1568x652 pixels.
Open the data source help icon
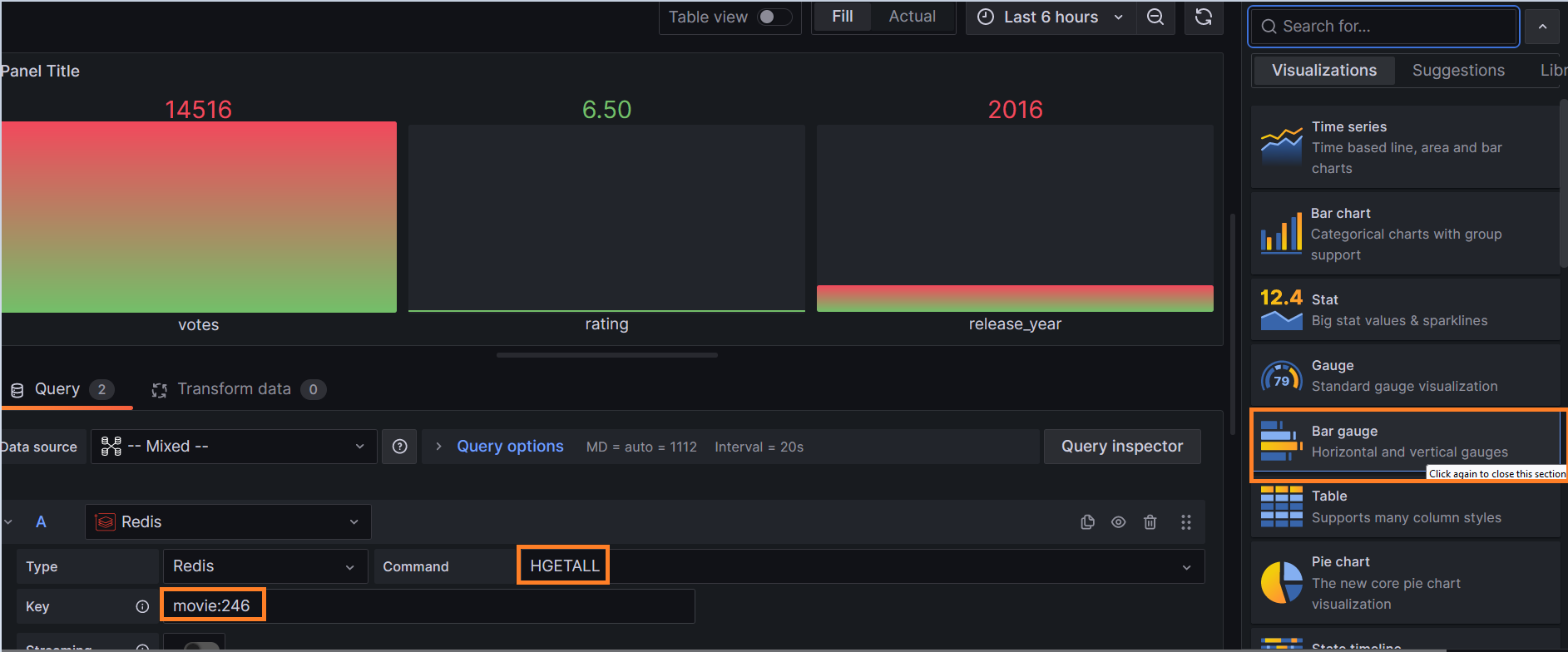399,447
